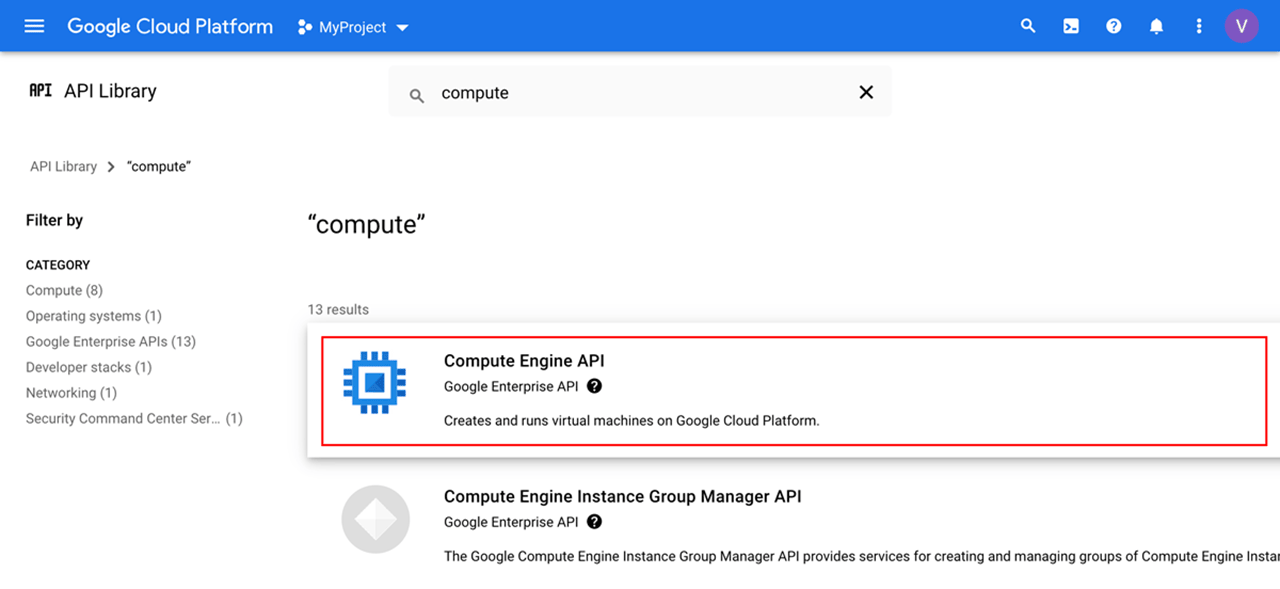Open the MyProject project selector dropdown
The height and width of the screenshot is (589, 1280).
354,27
